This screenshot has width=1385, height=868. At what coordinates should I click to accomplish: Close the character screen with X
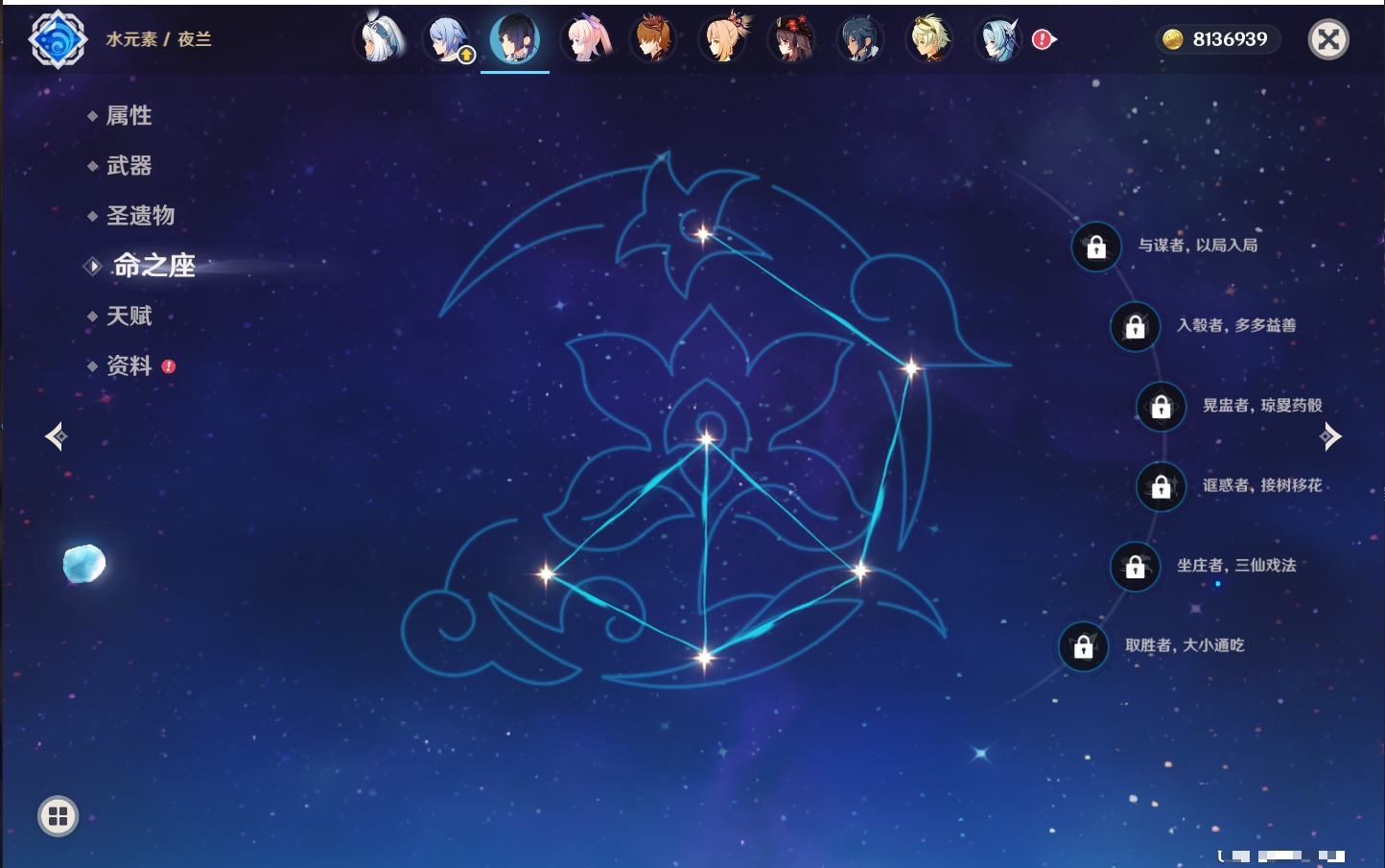pos(1328,39)
